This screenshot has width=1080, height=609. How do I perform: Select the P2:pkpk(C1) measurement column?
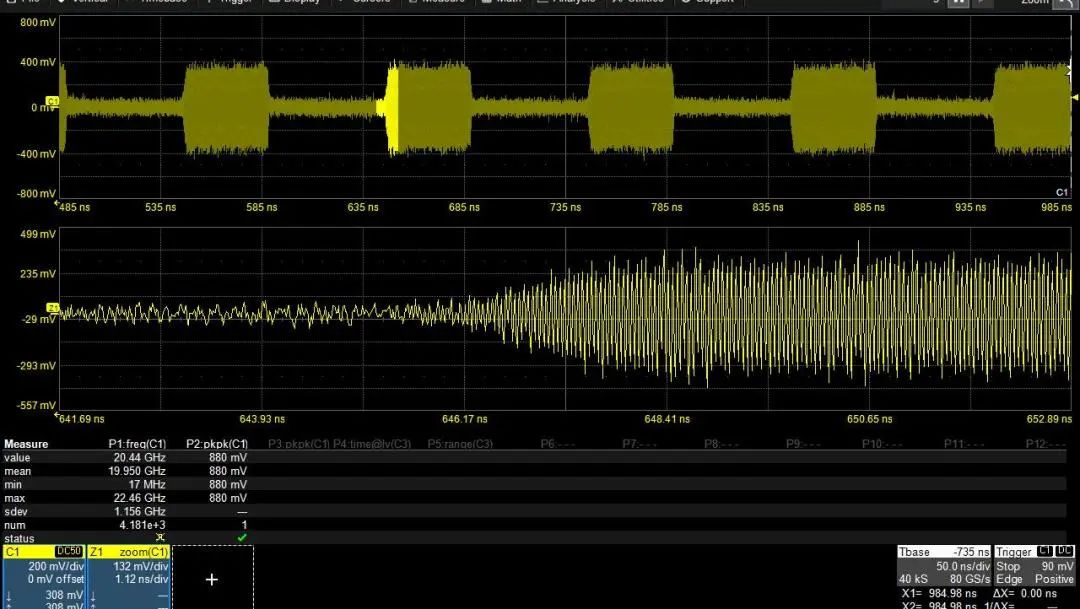pyautogui.click(x=216, y=444)
